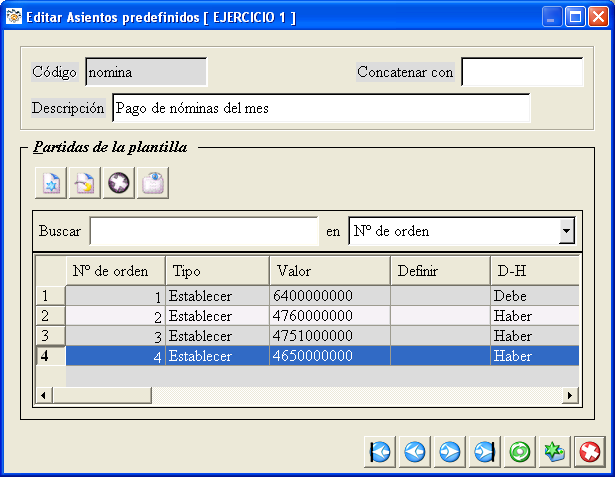Open the 'Nº de orden' search field dropdown
The height and width of the screenshot is (477, 615).
pos(566,231)
